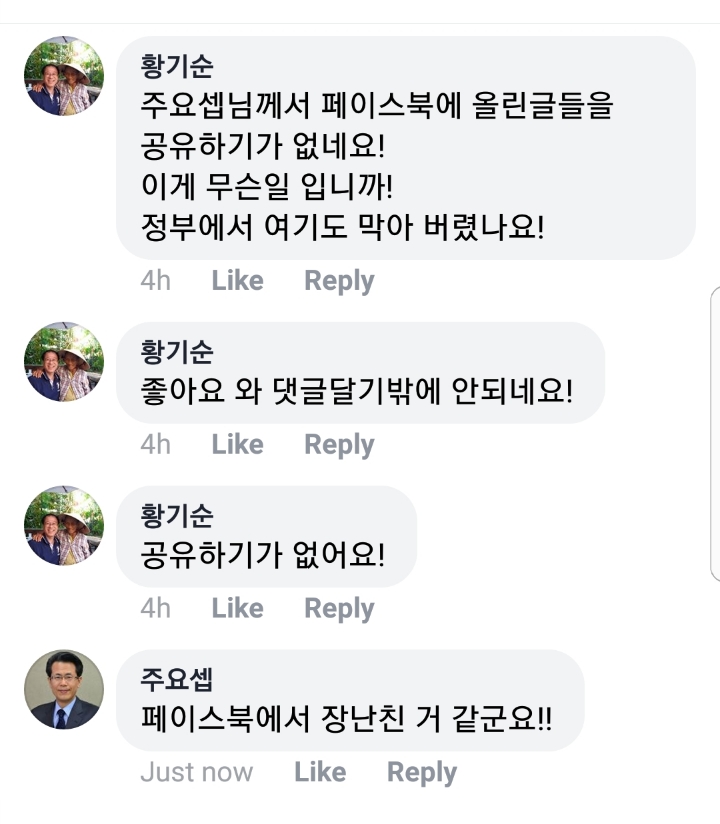Like 주요셉's '페이스북에서 장난친 거 같군요!!' comment
Screen dimensions: 720x824
click(x=320, y=772)
